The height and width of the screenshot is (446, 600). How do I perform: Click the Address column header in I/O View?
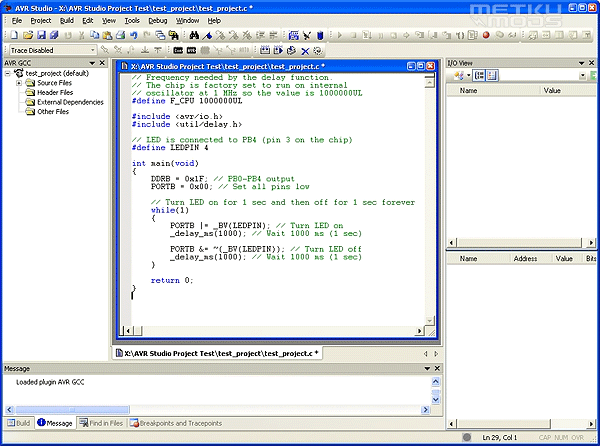coord(525,259)
